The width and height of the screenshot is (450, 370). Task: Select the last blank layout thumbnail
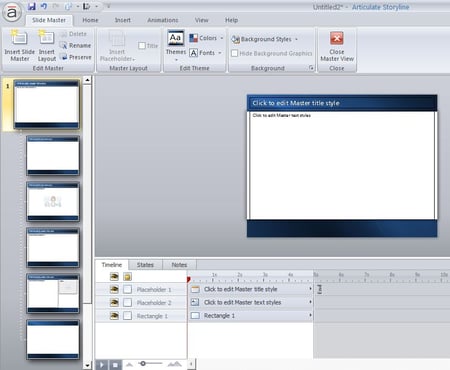tap(53, 339)
